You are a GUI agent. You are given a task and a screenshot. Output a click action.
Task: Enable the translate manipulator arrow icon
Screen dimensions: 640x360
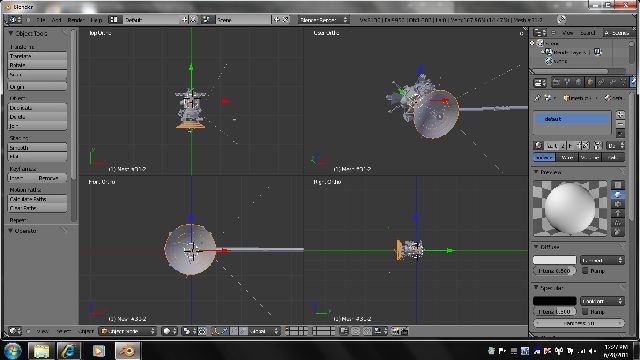(x=224, y=331)
